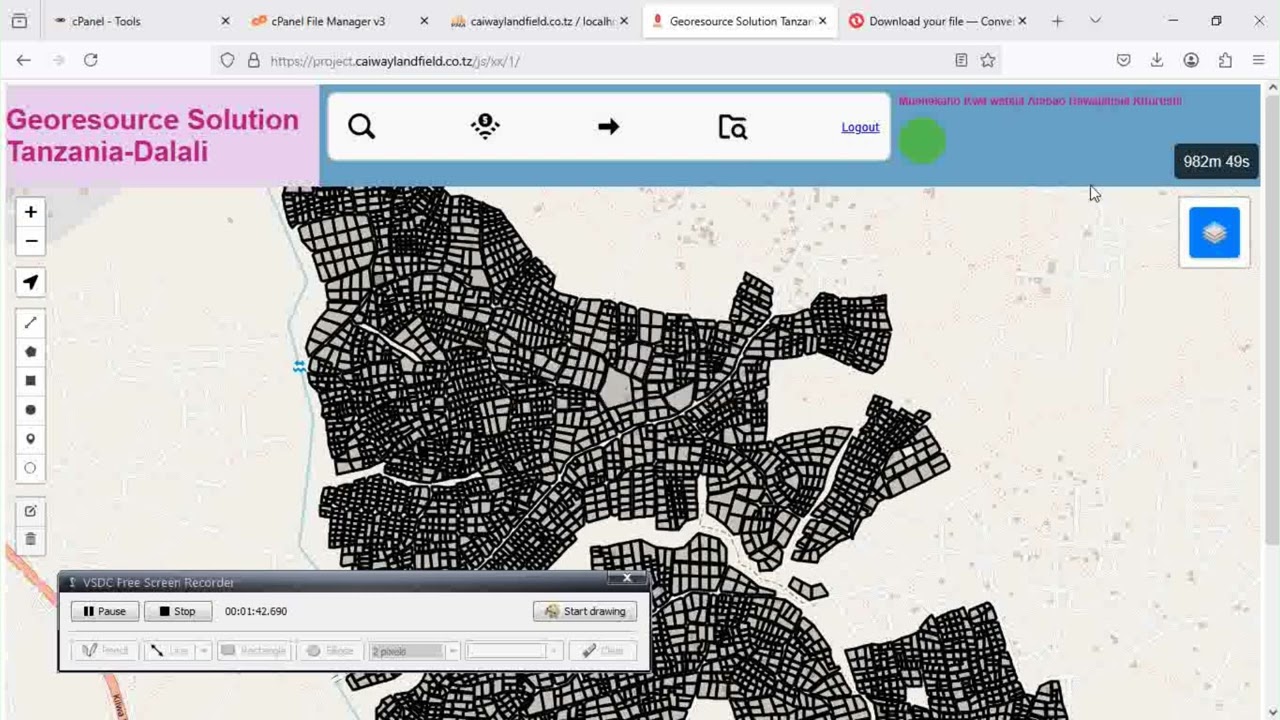
Task: Close the VSDC Free Screen Recorder window
Action: pos(627,578)
